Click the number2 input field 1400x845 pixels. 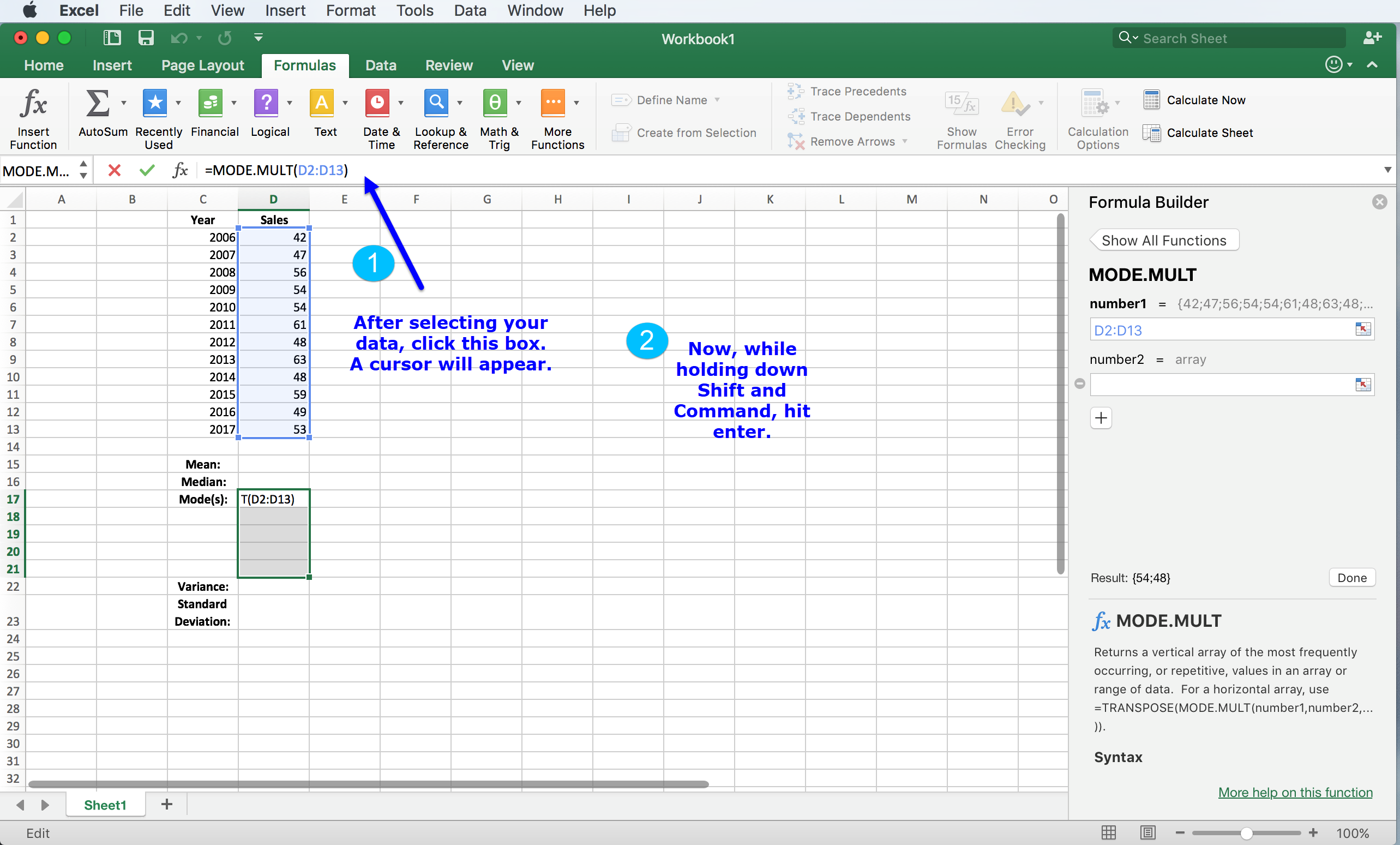[x=1222, y=385]
